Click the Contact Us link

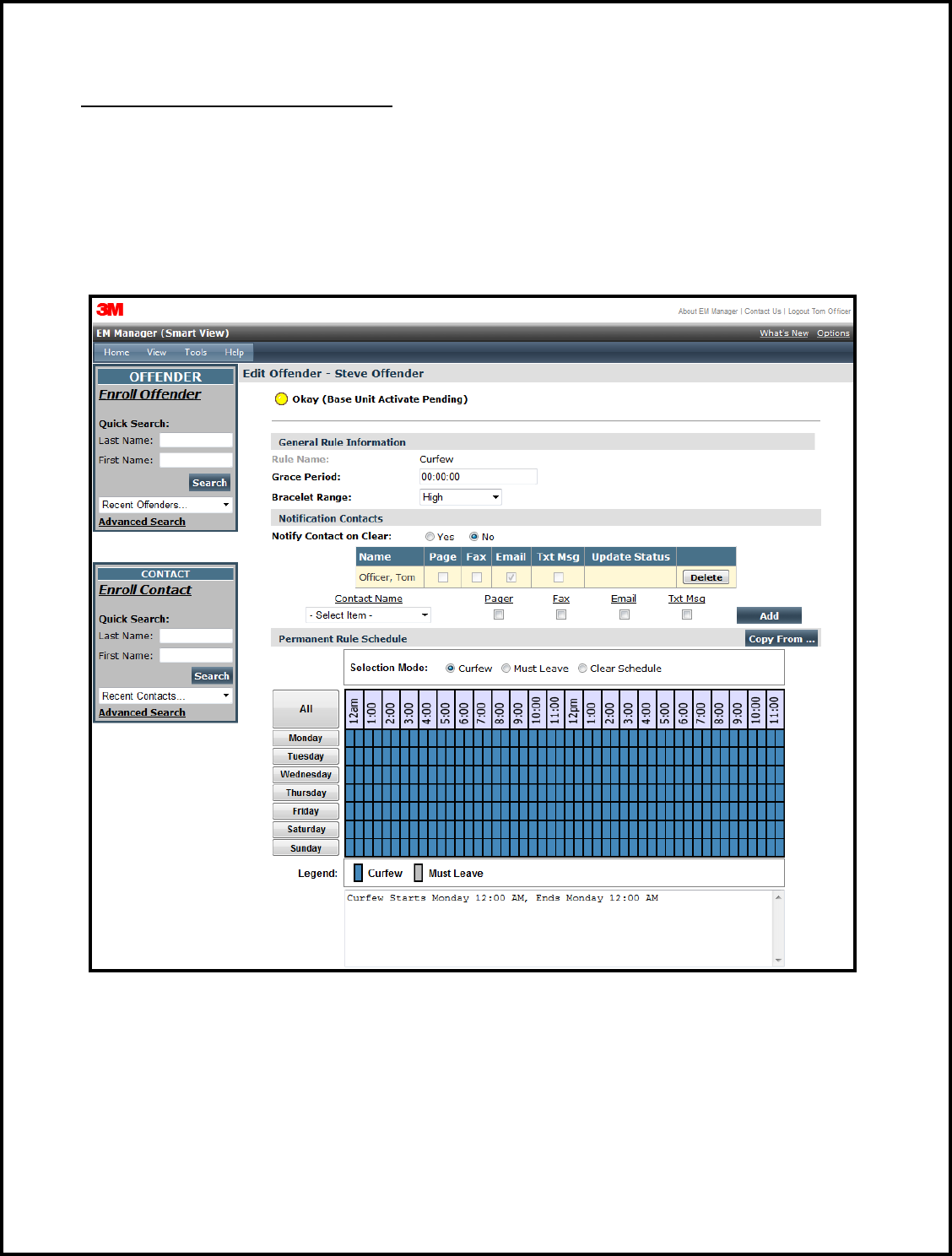click(763, 311)
